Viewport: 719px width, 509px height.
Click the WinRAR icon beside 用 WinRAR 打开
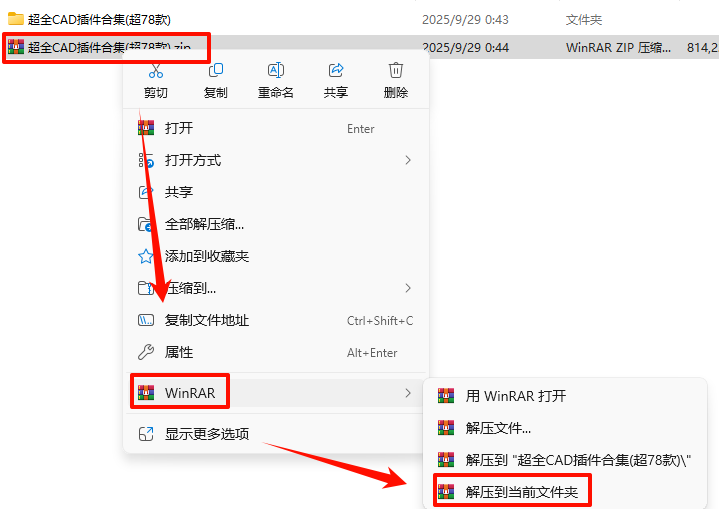pyautogui.click(x=446, y=396)
